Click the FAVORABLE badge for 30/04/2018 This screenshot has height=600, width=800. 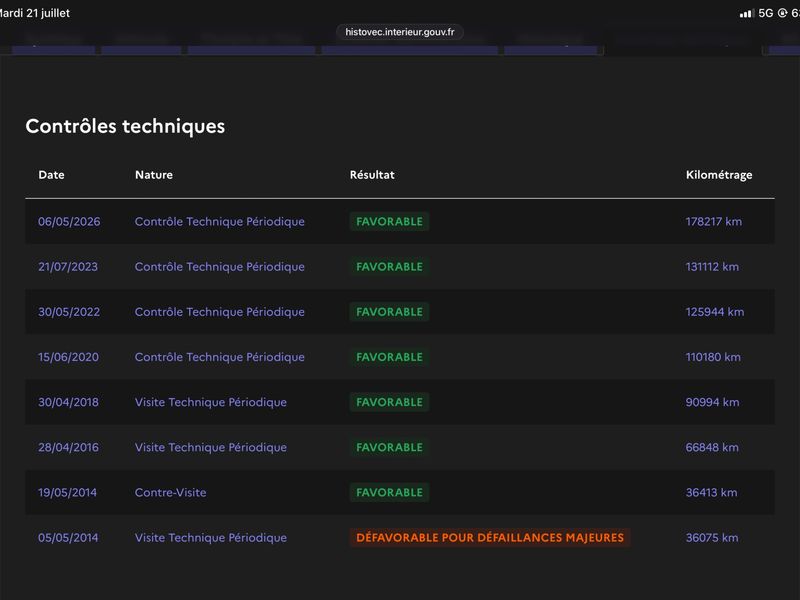(x=389, y=403)
